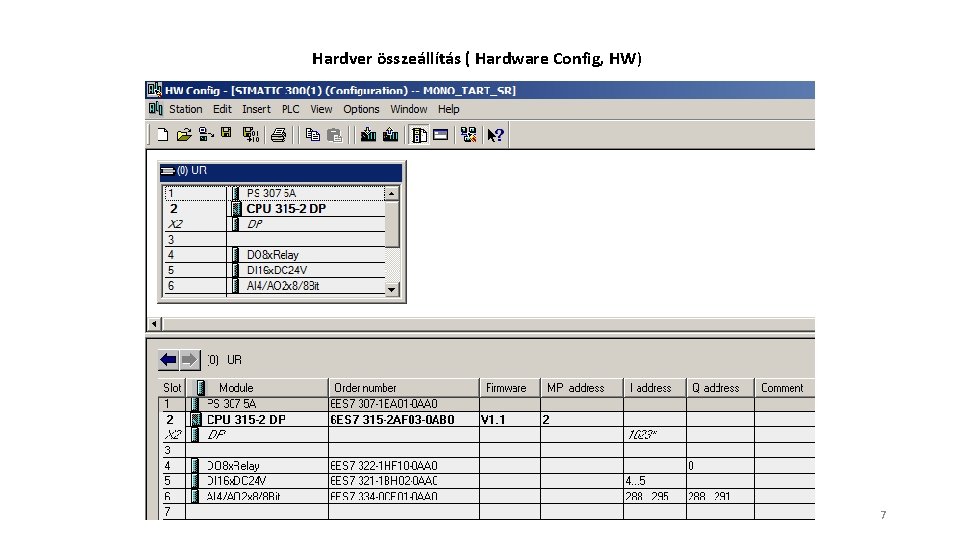960x540 pixels.
Task: Click the Open ONLINE station toolbar icon
Action: [x=206, y=135]
